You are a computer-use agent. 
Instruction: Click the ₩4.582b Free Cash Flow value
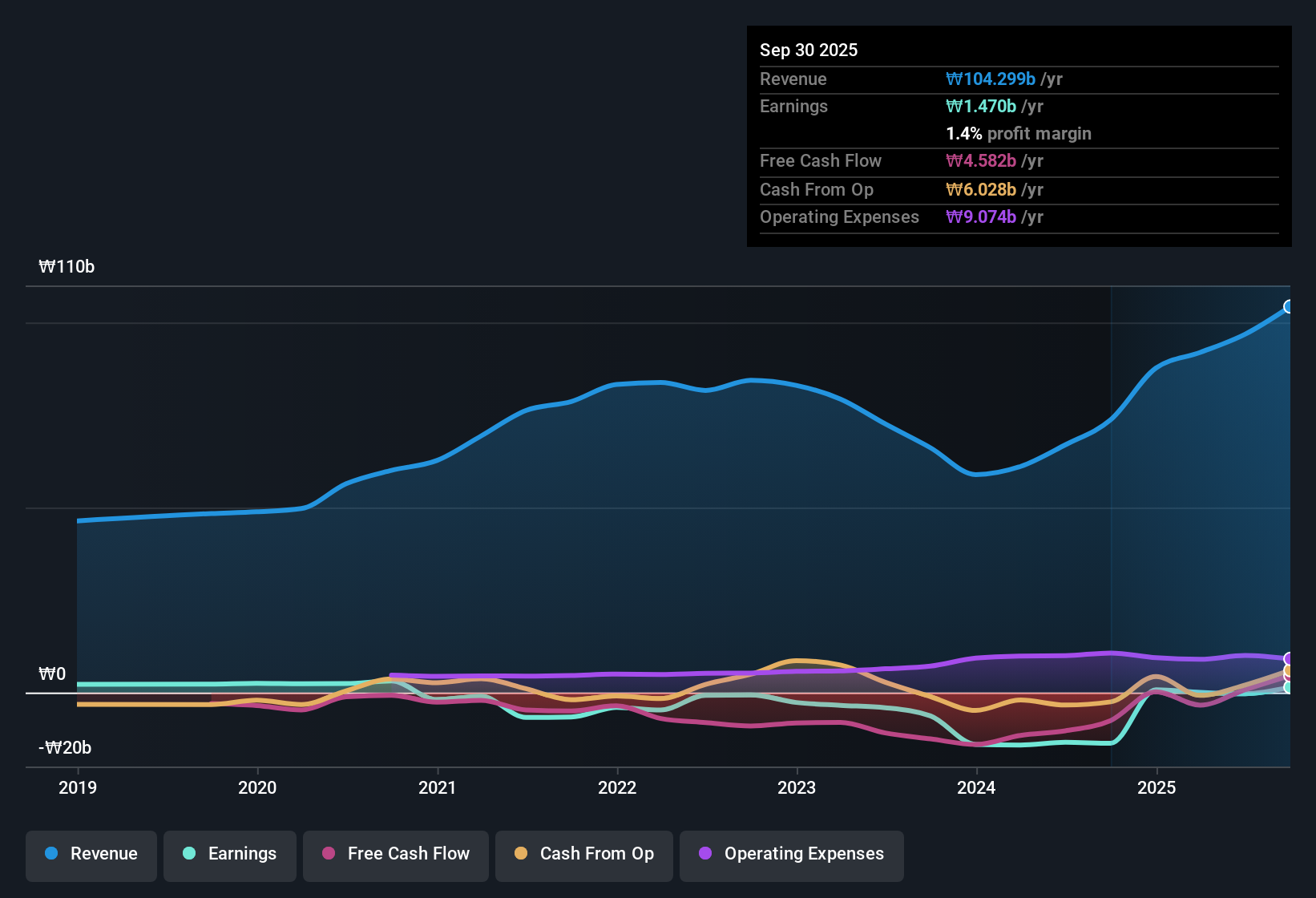coord(980,161)
